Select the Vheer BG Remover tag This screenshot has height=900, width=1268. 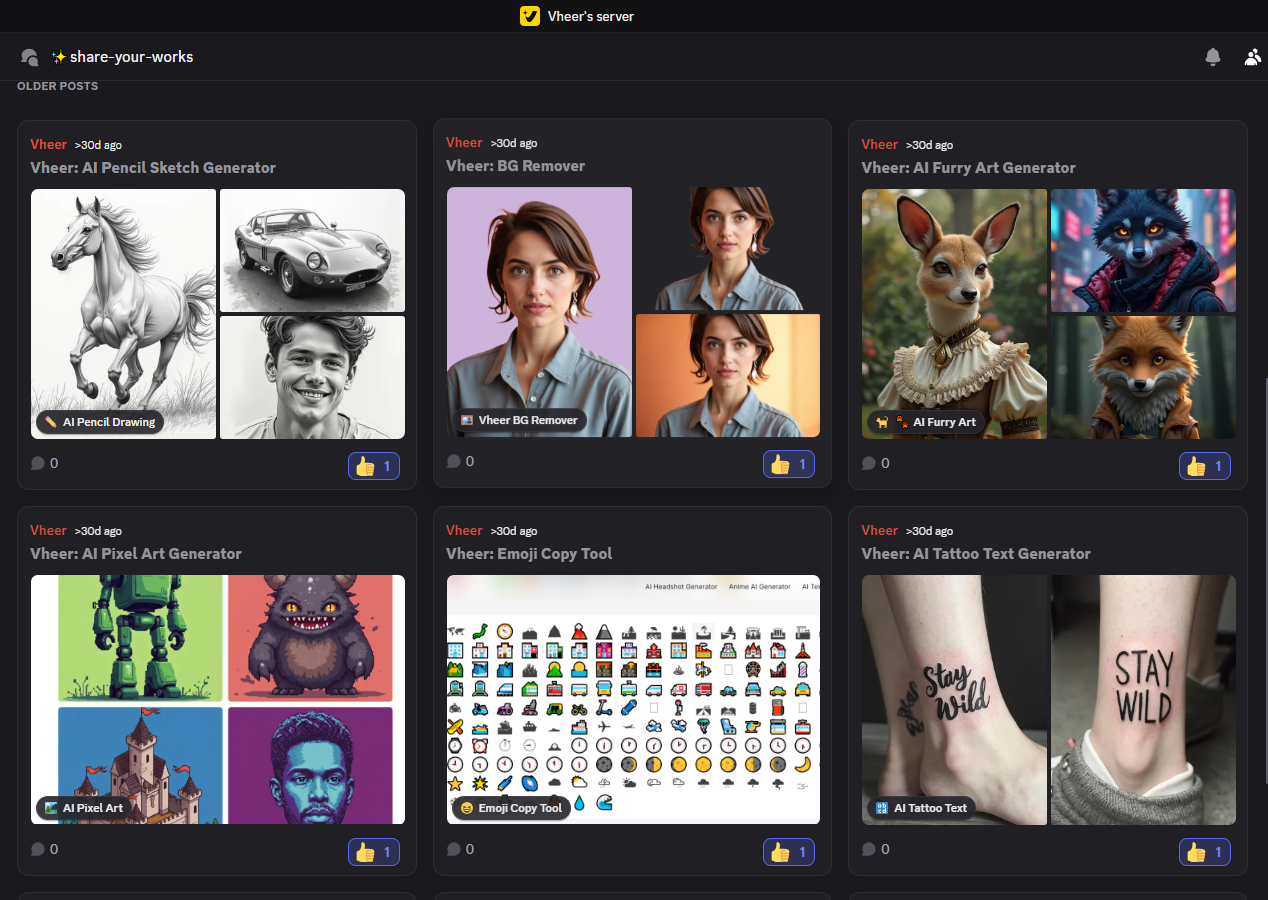(x=519, y=420)
